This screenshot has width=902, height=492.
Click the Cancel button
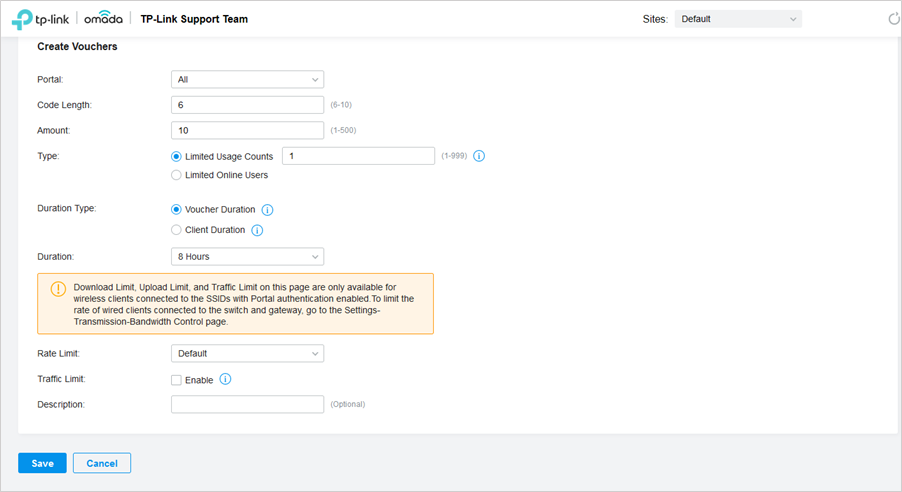click(x=102, y=463)
